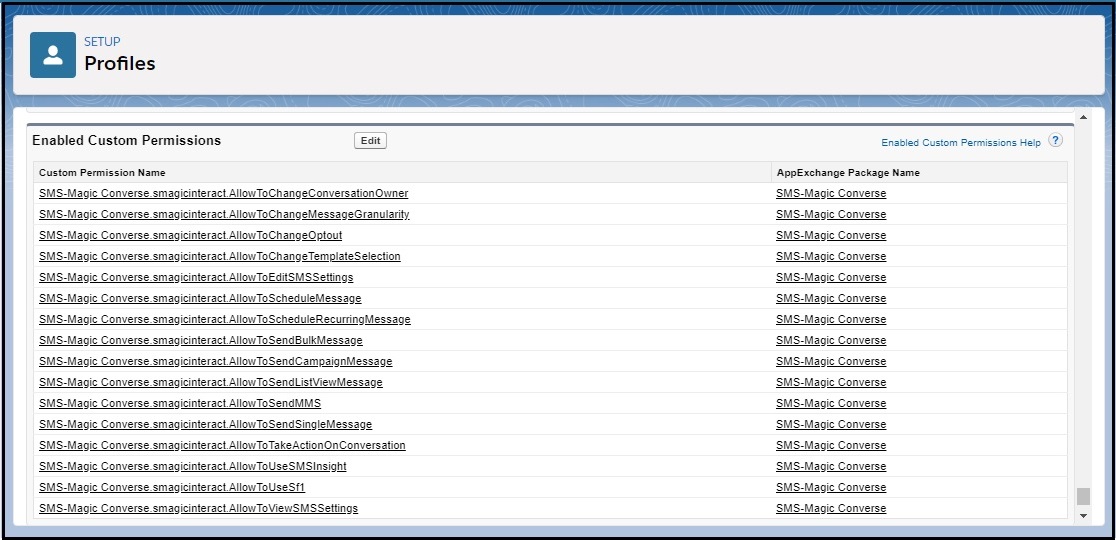Open SMS-Magic Converse package in AllowToViewSMSSettings row

(x=831, y=508)
